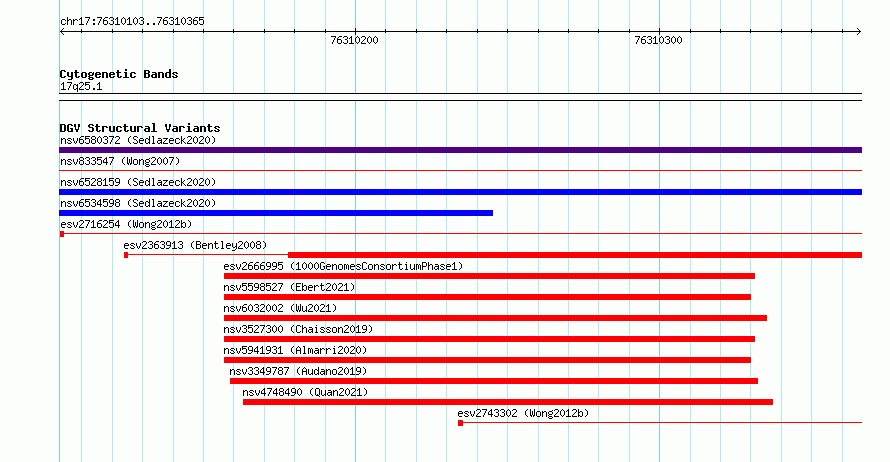Select the red nsv6032002 variant bar
The height and width of the screenshot is (462, 890).
[496, 318]
